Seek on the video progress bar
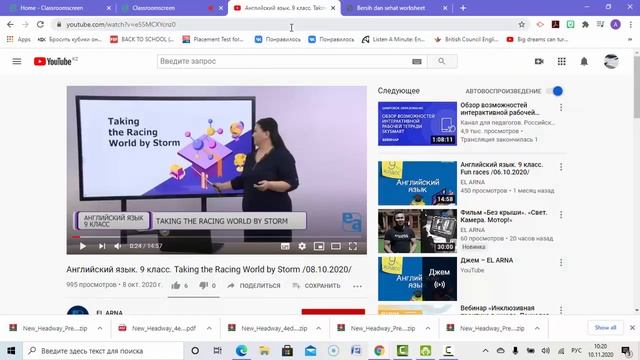The height and width of the screenshot is (360, 640). click(217, 237)
